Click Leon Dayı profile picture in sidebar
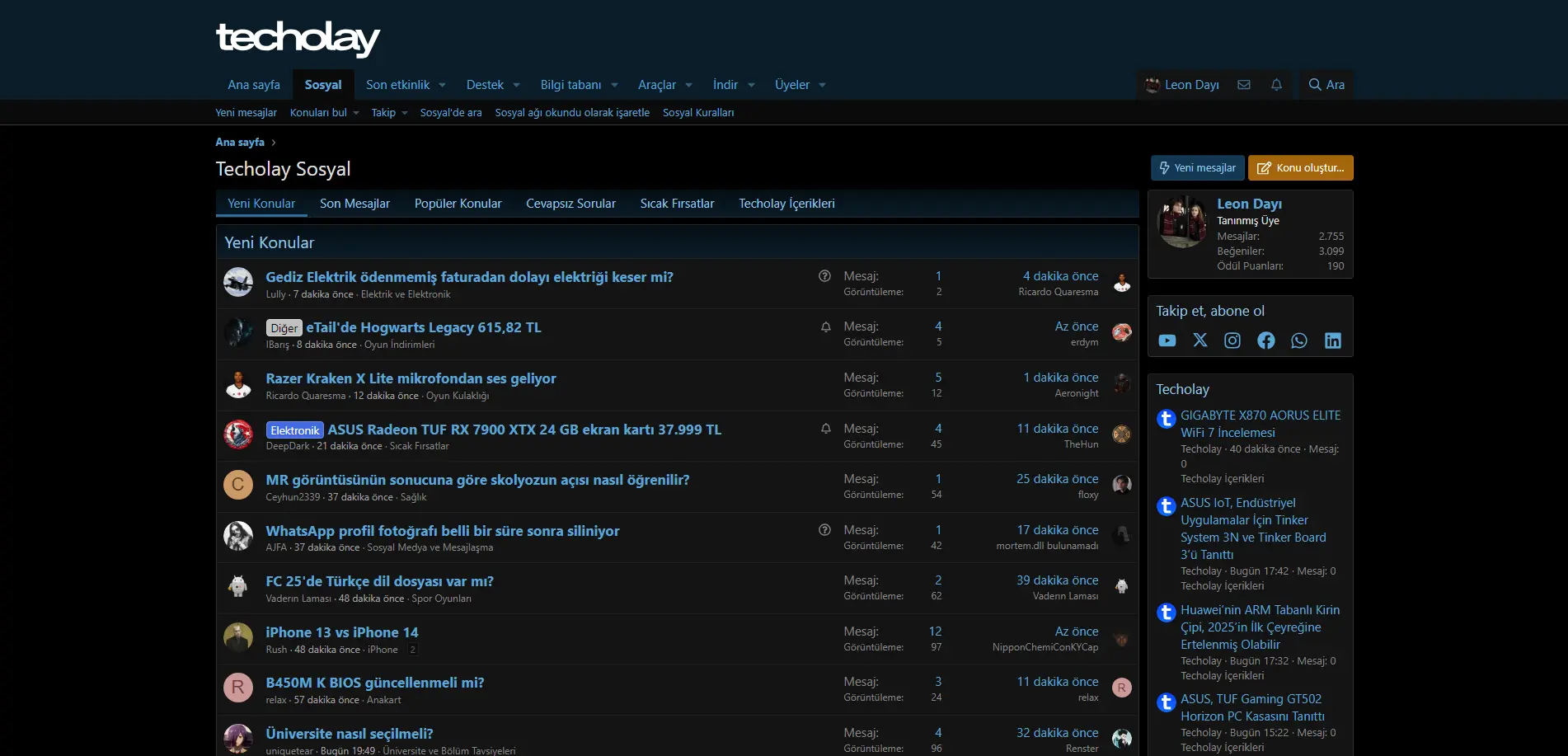 point(1182,222)
